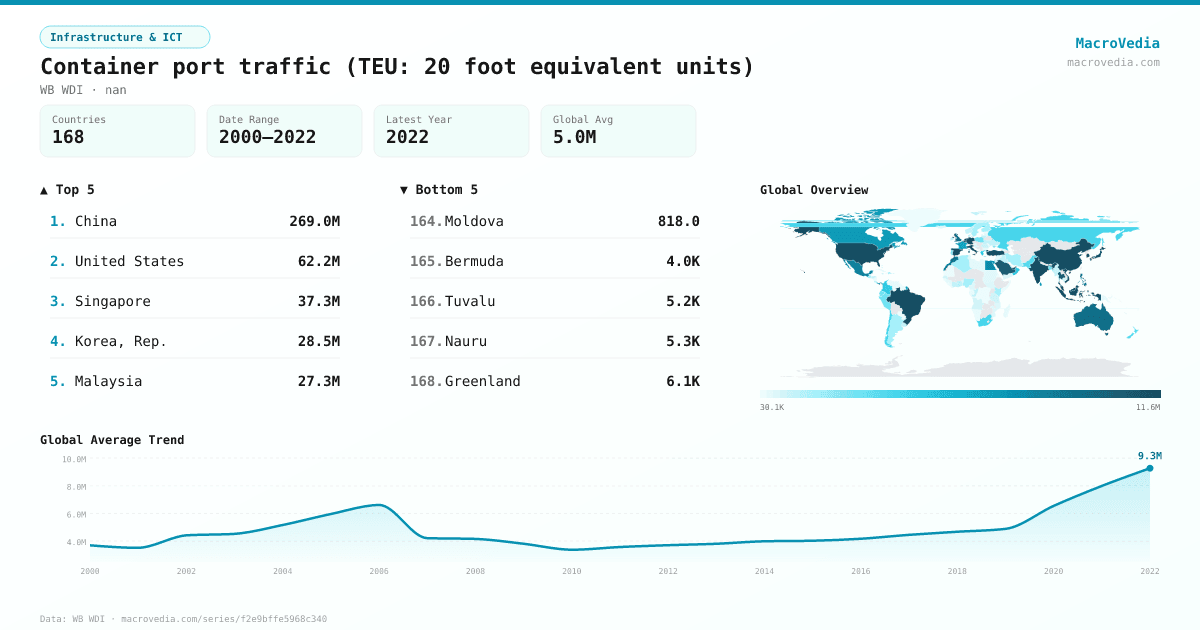Click the Infrastructure & ICT category tag
Image resolution: width=1200 pixels, height=630 pixels.
pos(124,37)
